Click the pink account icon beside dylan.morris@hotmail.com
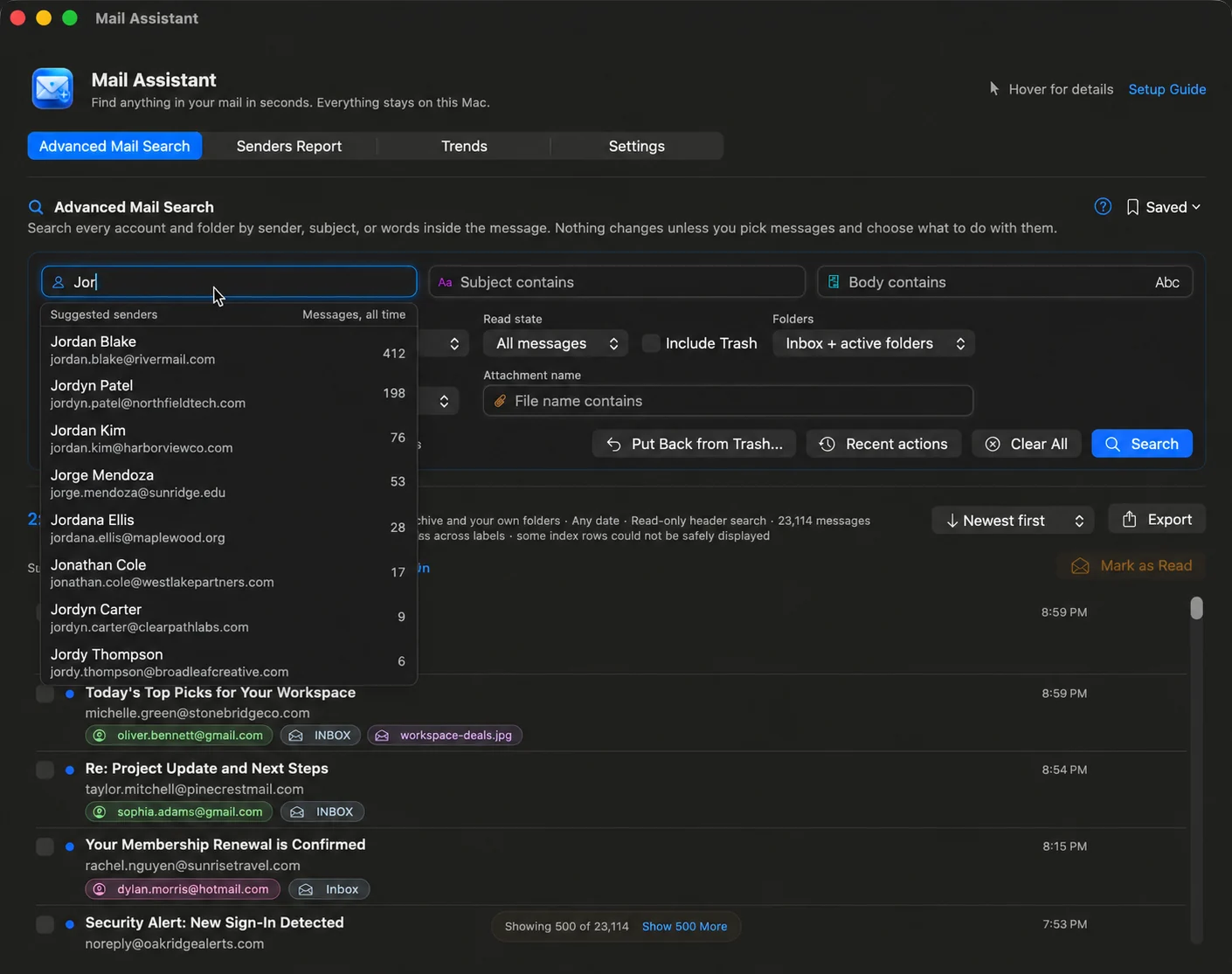 [x=100, y=889]
